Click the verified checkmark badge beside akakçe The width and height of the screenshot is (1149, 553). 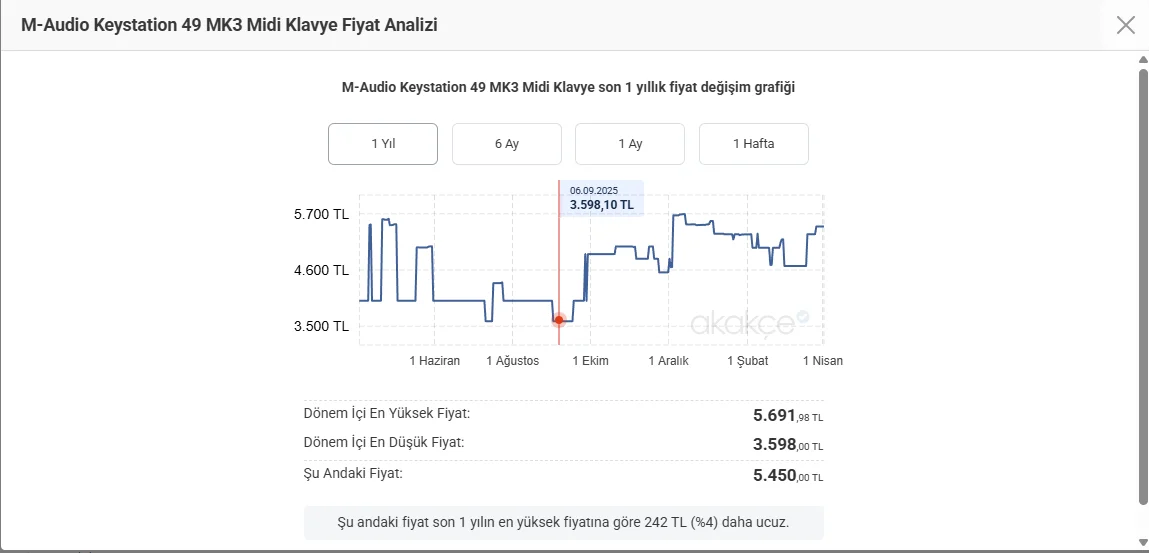[802, 317]
